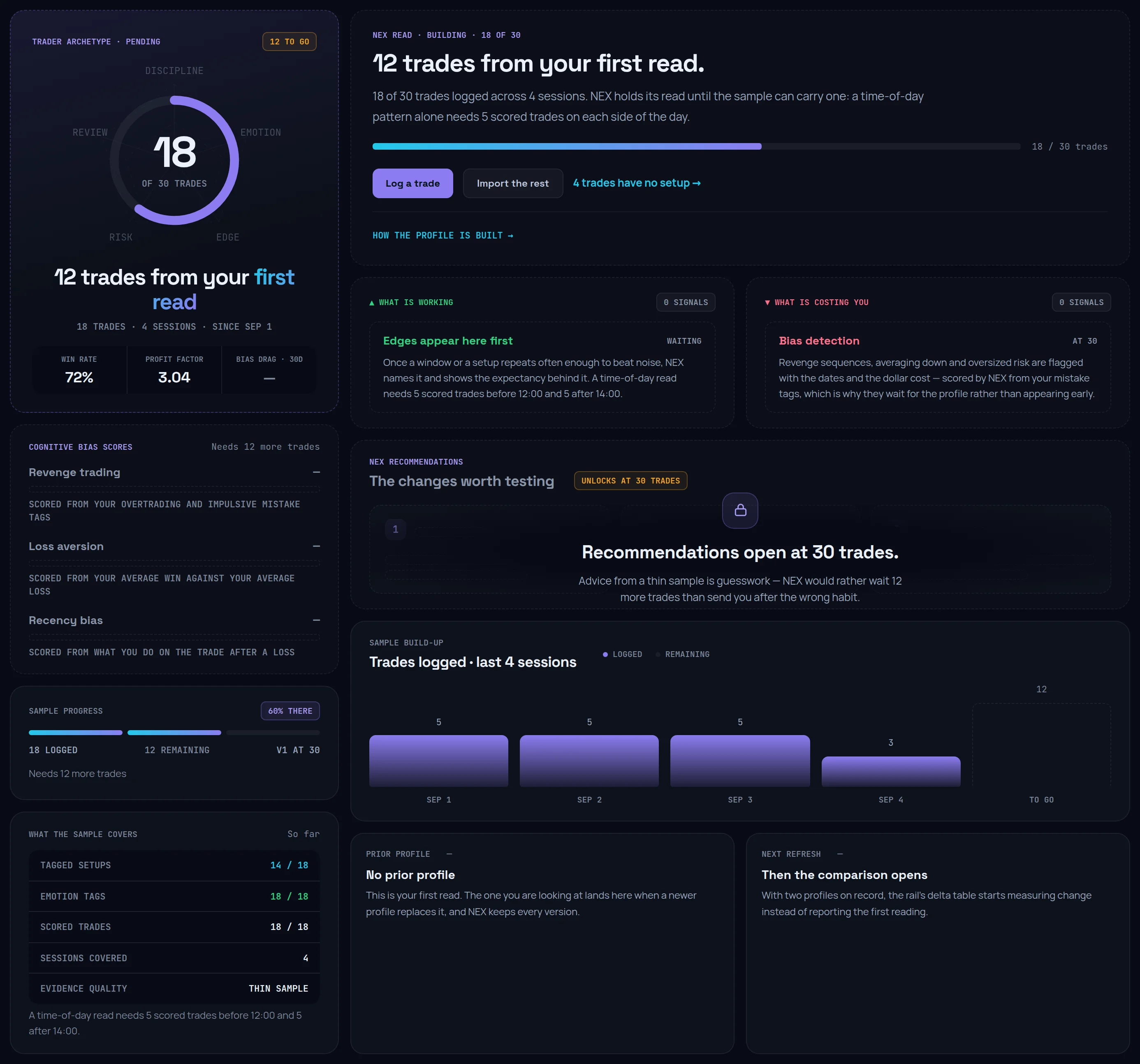The width and height of the screenshot is (1140, 1064).
Task: Open the 4 trades have no setup link
Action: [637, 183]
